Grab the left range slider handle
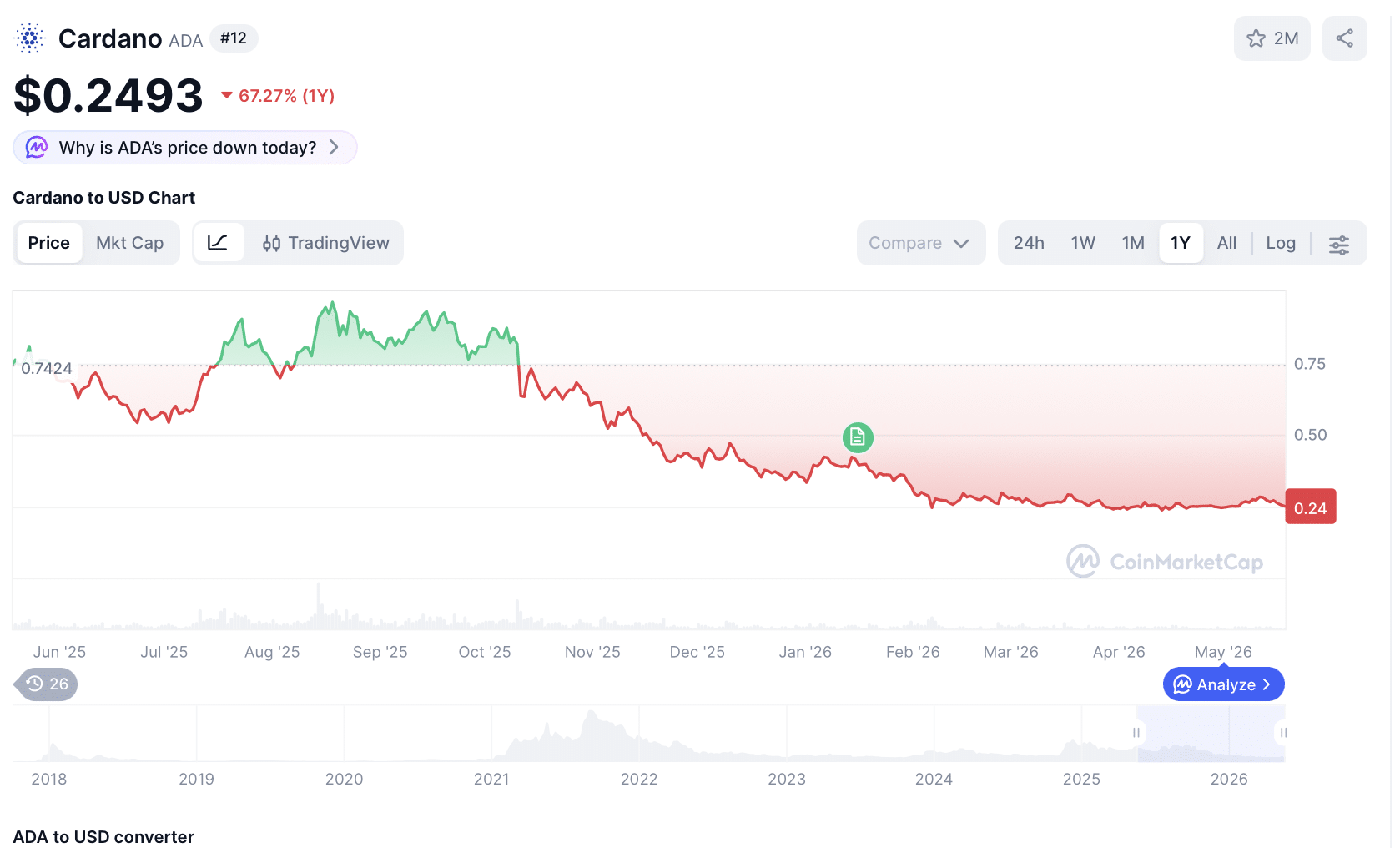 [x=1136, y=733]
